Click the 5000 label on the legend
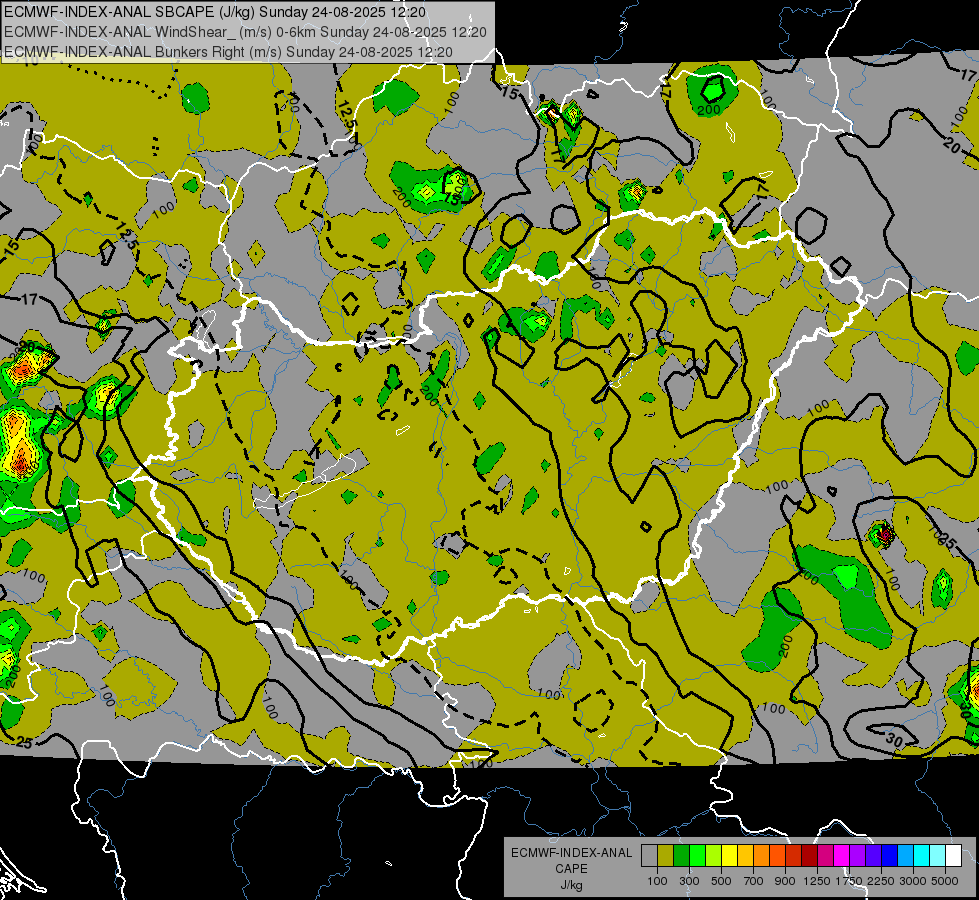Screen dimensions: 979x900 [945, 881]
